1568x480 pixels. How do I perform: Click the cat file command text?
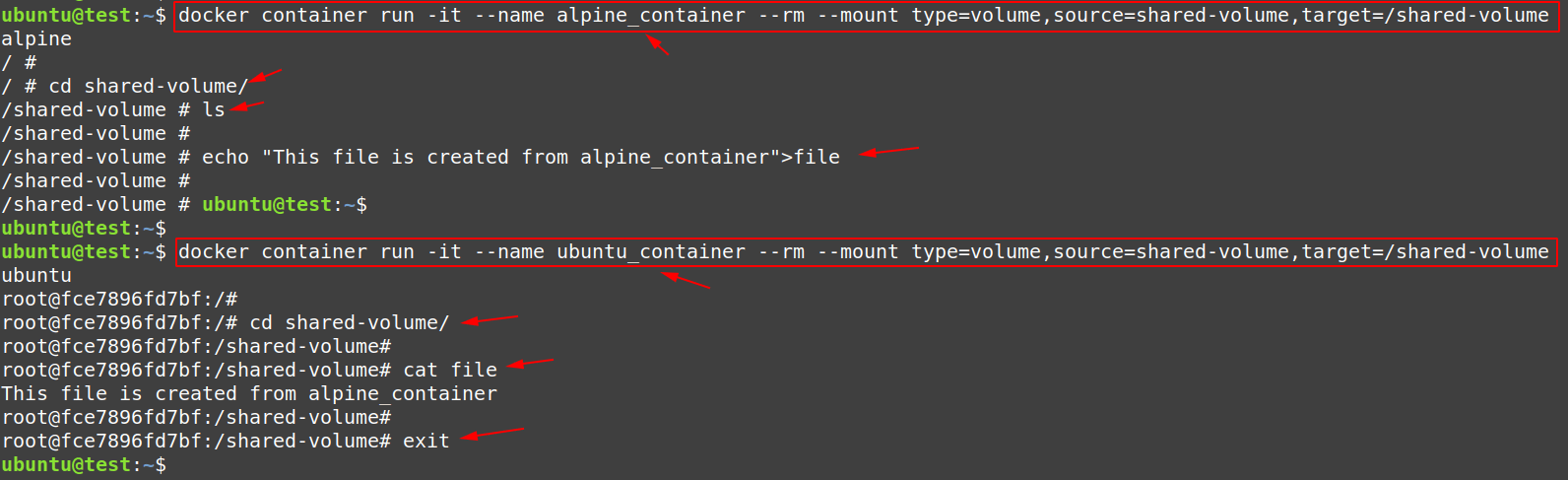coord(450,371)
